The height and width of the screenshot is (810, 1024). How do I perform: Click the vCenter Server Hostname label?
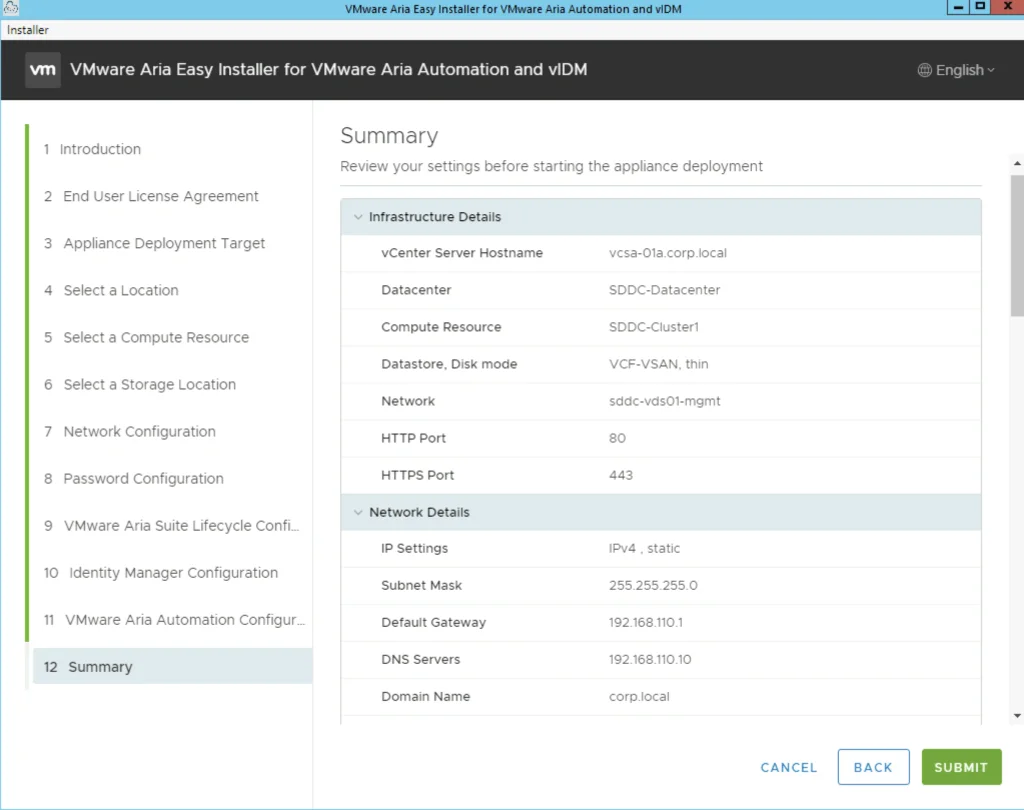pyautogui.click(x=462, y=253)
